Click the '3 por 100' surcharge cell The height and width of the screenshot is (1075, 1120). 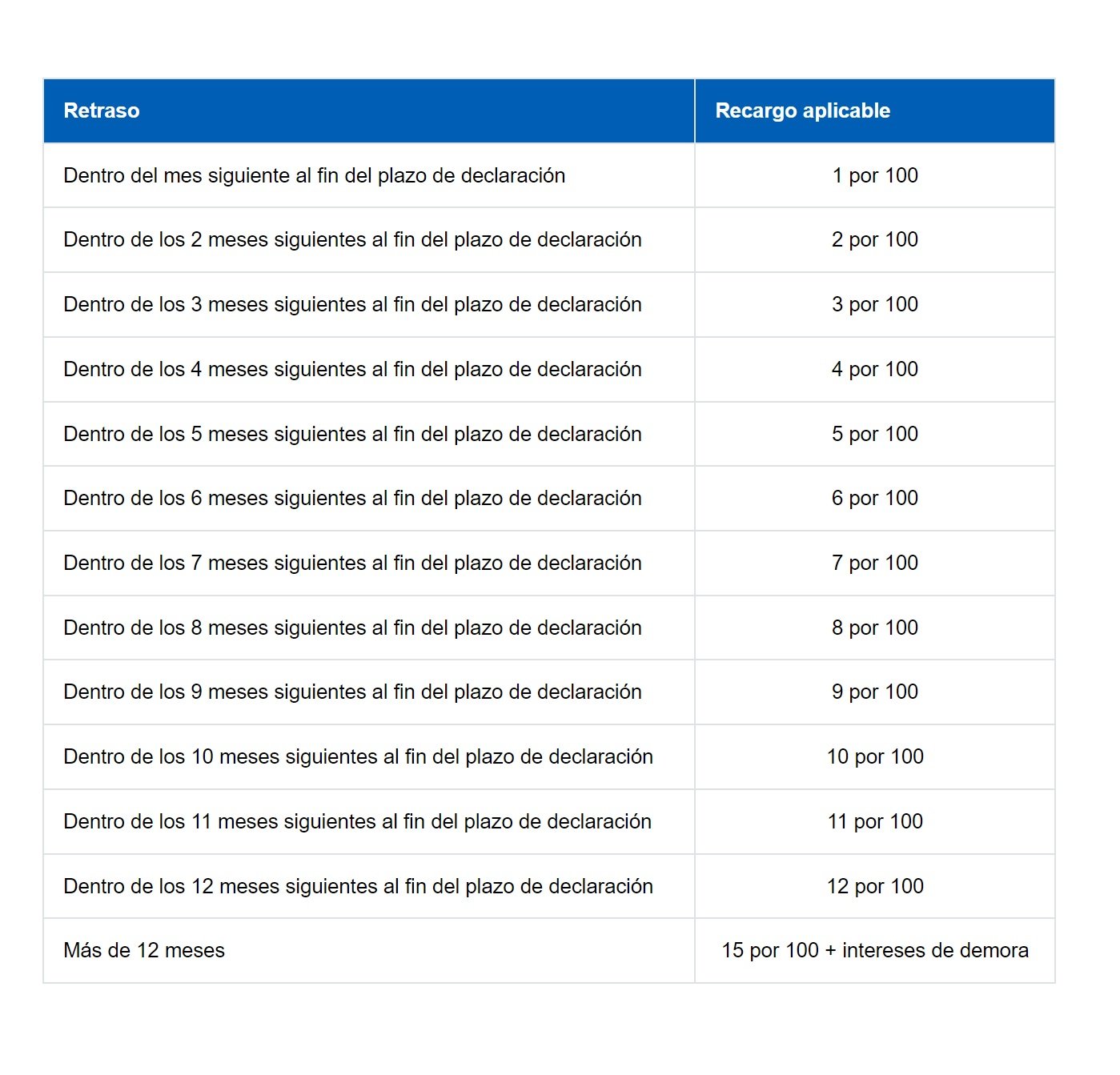[874, 304]
